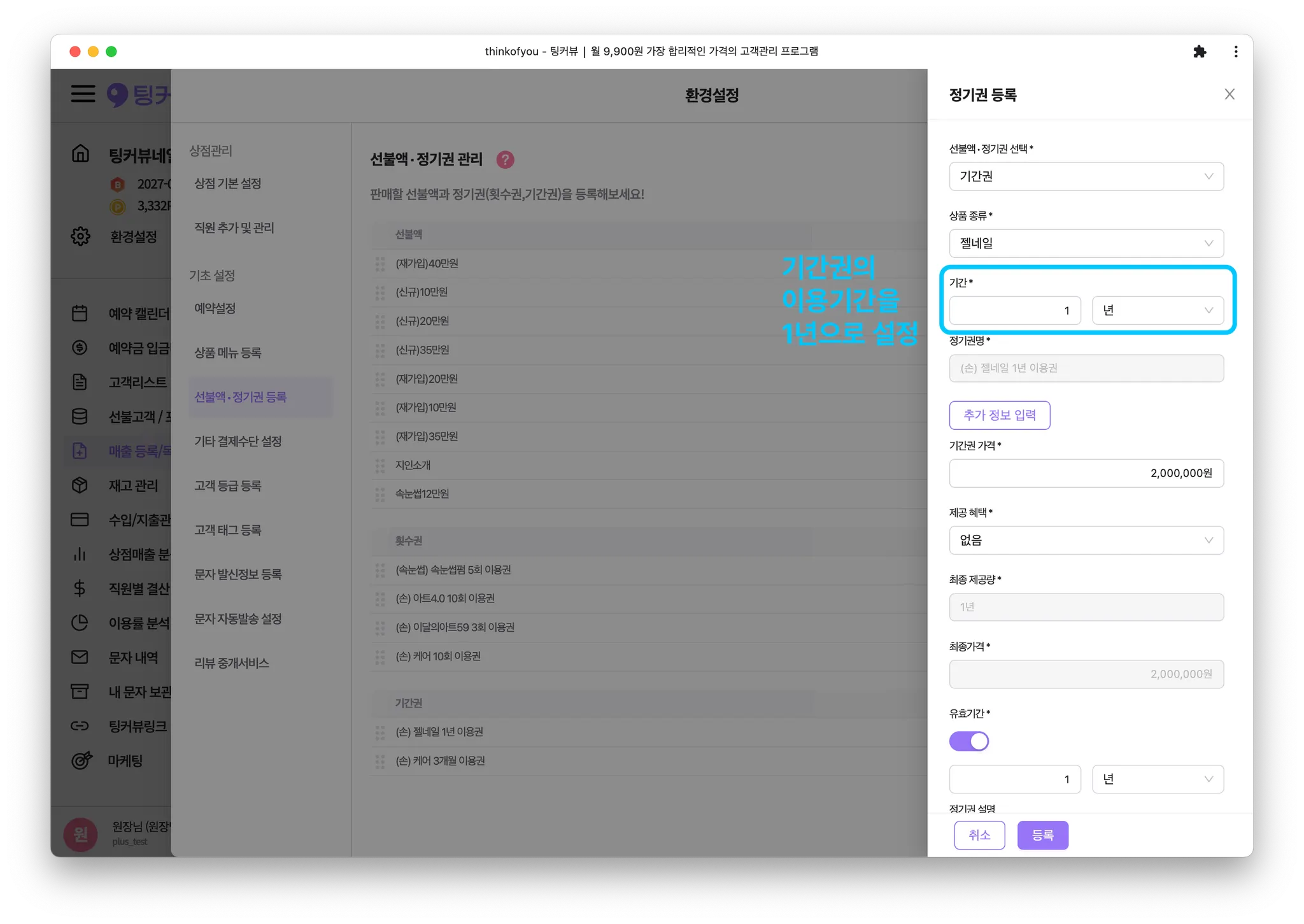The height and width of the screenshot is (924, 1304).
Task: Close the 정기권 등록 panel
Action: pos(1229,94)
